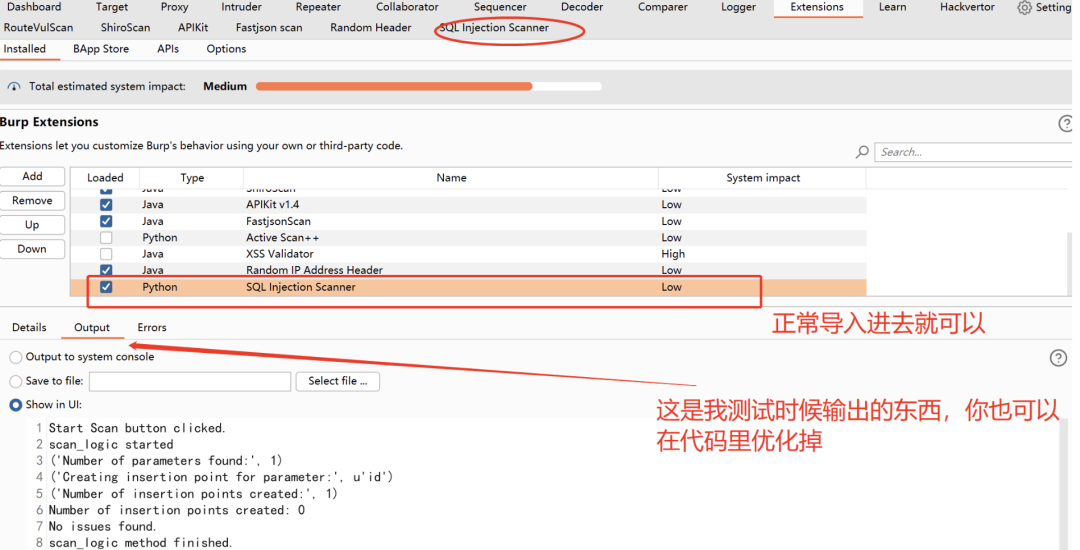Move extension with Down button

32,248
